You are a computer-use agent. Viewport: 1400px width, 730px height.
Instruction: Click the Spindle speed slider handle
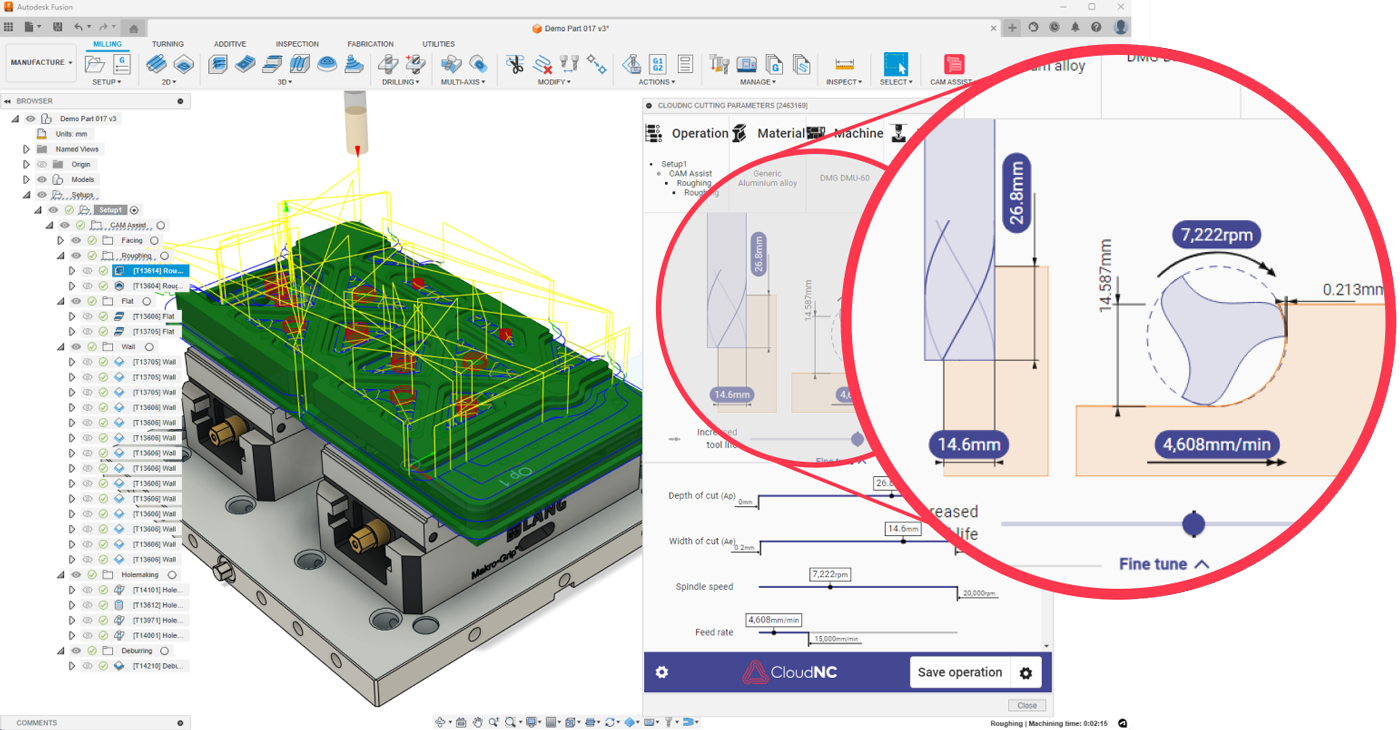(830, 587)
